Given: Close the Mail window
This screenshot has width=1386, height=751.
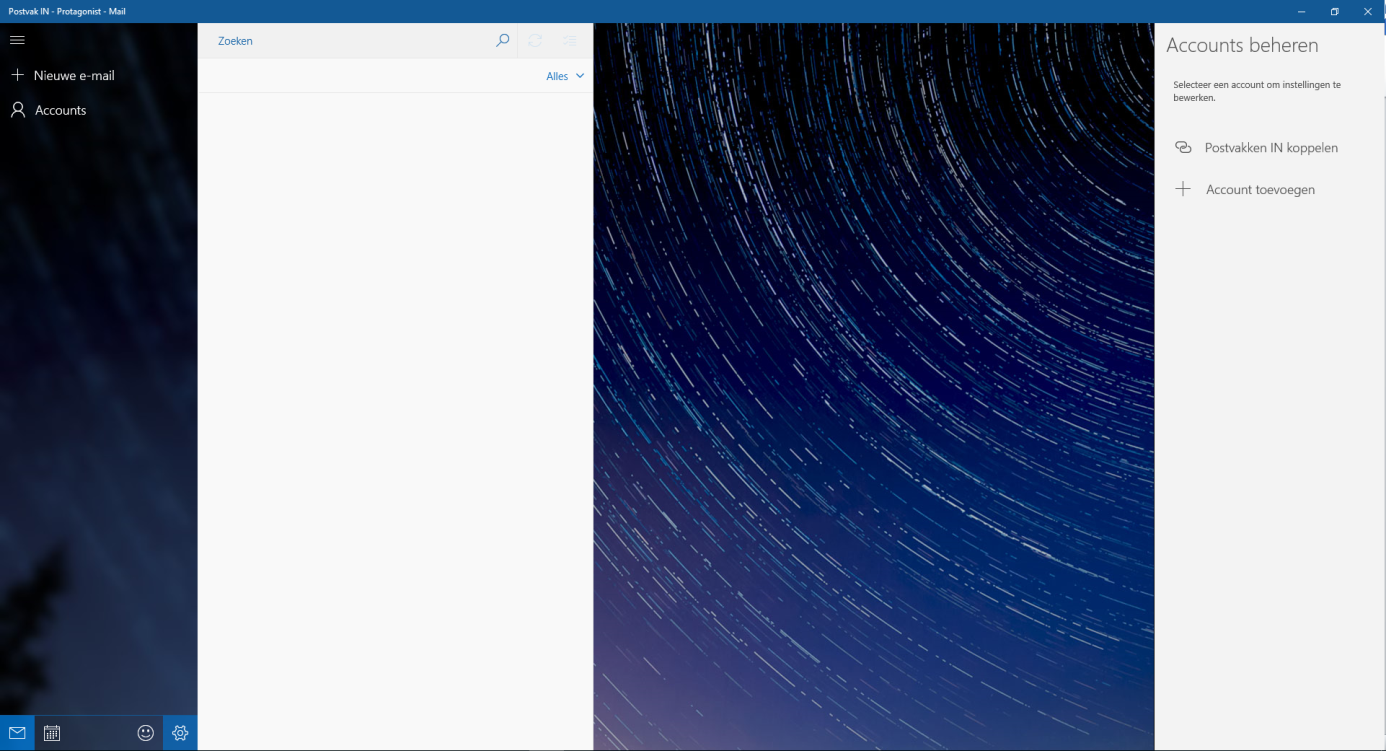Looking at the screenshot, I should click(x=1368, y=11).
